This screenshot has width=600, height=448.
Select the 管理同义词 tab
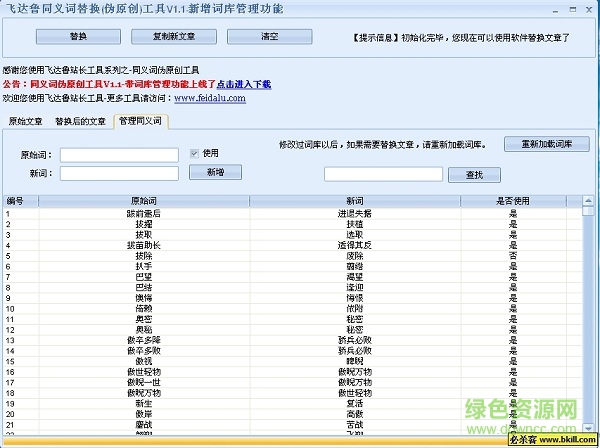140,121
